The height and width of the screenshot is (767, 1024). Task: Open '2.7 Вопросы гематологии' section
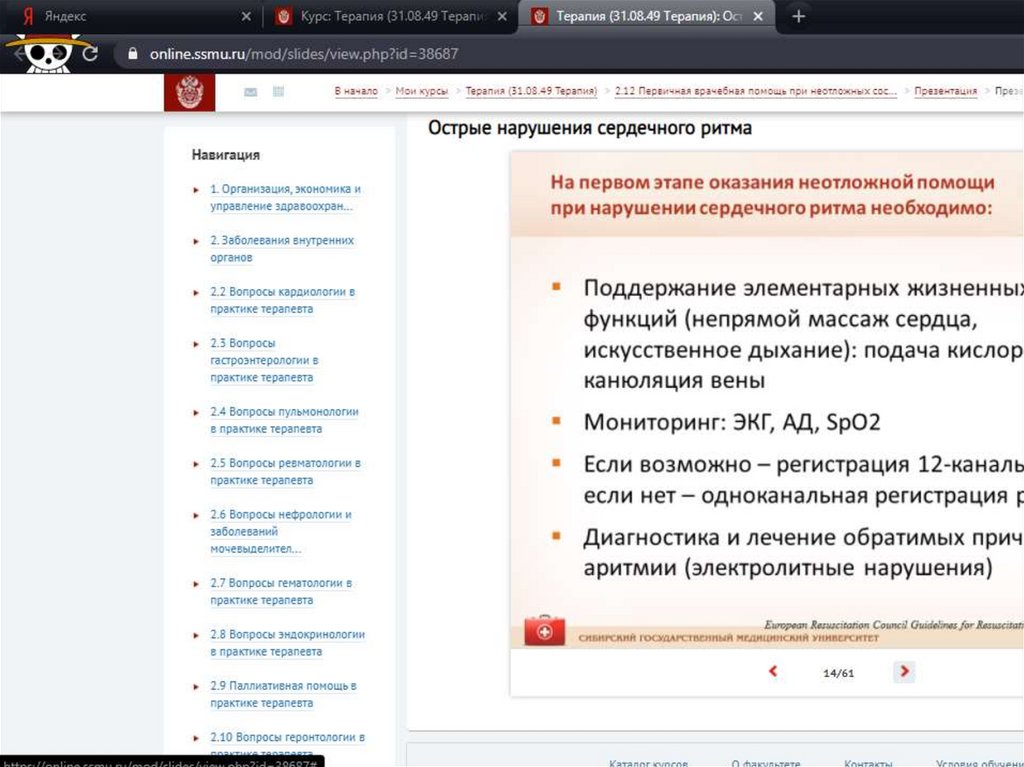point(281,591)
